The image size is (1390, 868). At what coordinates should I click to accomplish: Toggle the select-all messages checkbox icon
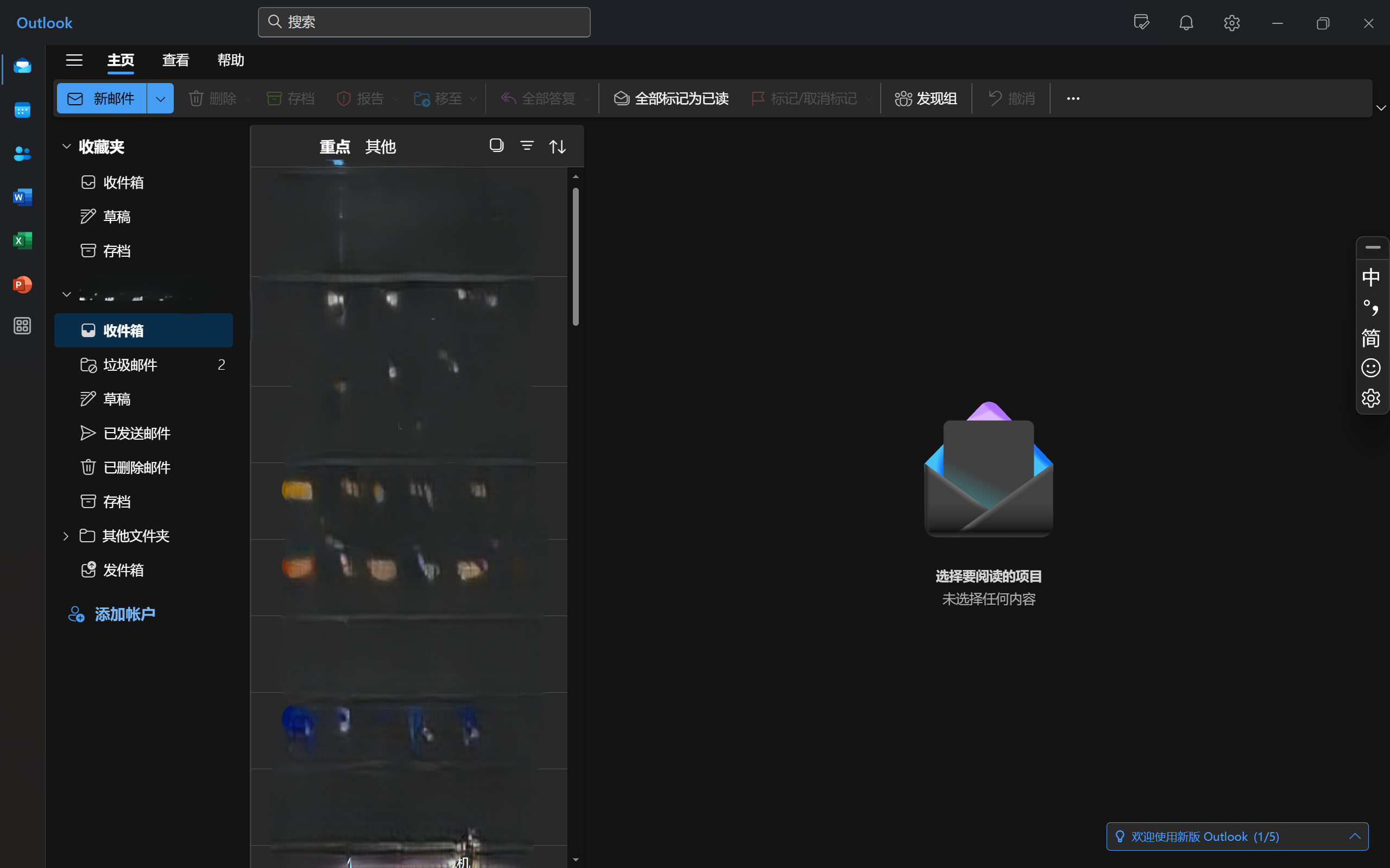point(496,146)
